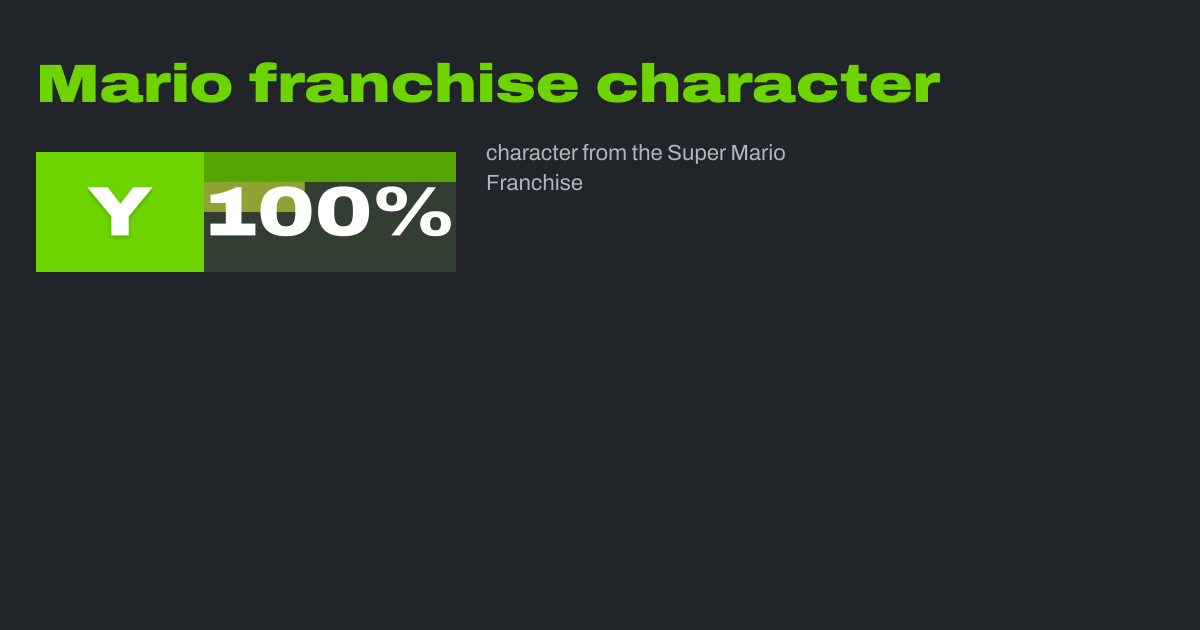Click the word character in the green heading
1200x630 pixels.
tap(768, 84)
